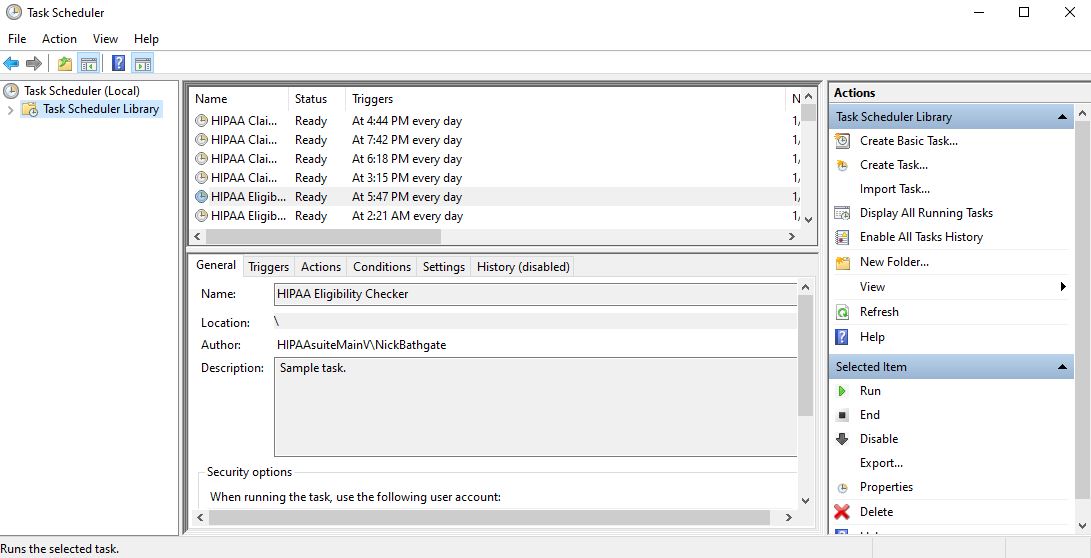Screen dimensions: 1091x558
Task: Click the Back arrow toolbar icon
Action: pos(11,64)
